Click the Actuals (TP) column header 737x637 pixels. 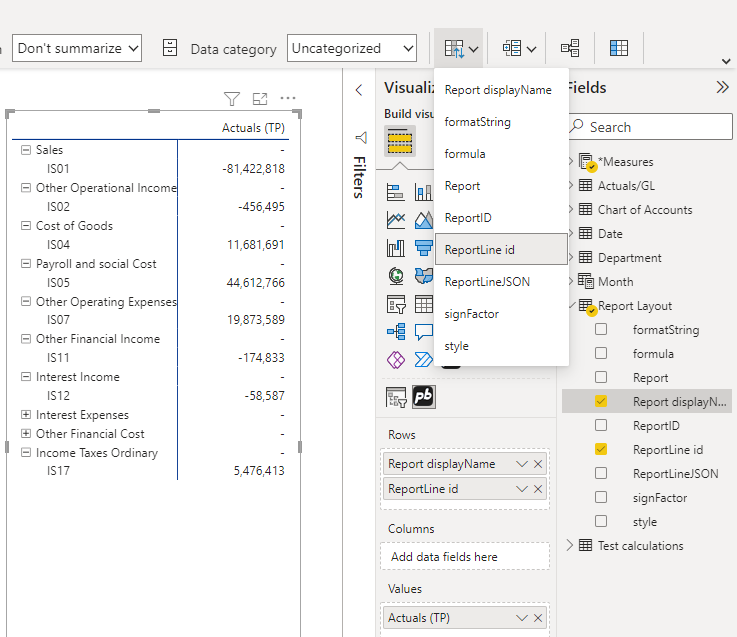[253, 128]
